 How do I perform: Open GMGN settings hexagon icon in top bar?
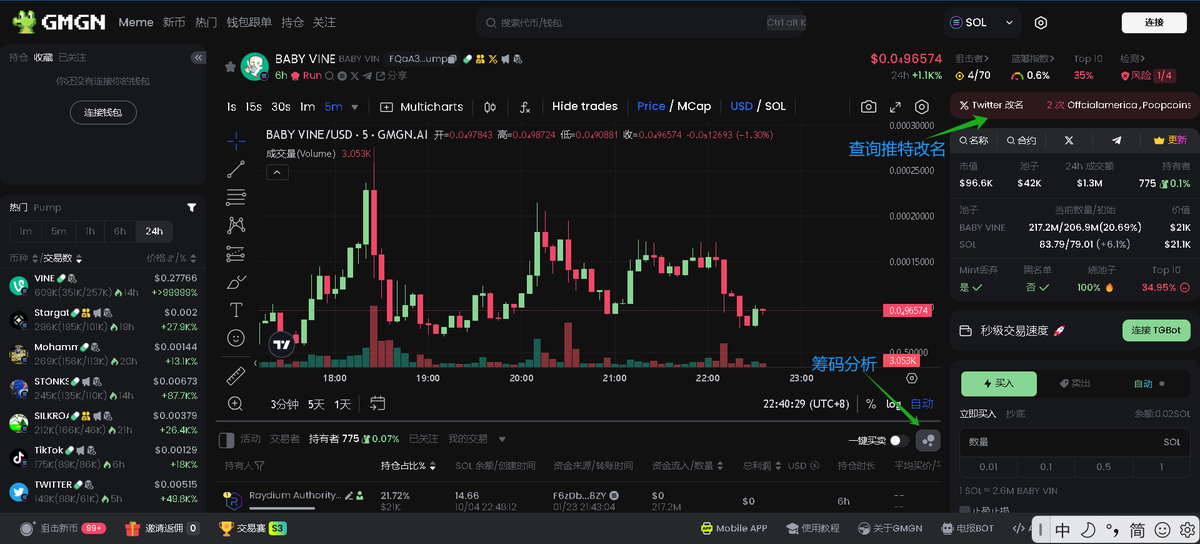pyautogui.click(x=1041, y=22)
